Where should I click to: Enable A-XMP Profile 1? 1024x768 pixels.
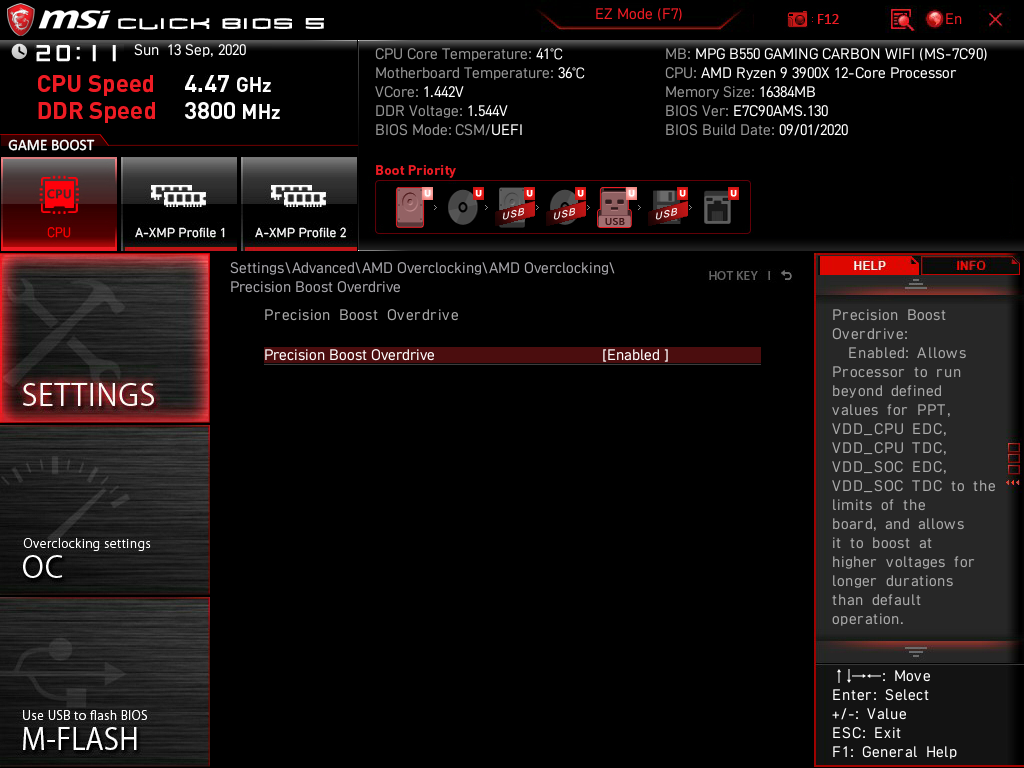coord(180,204)
